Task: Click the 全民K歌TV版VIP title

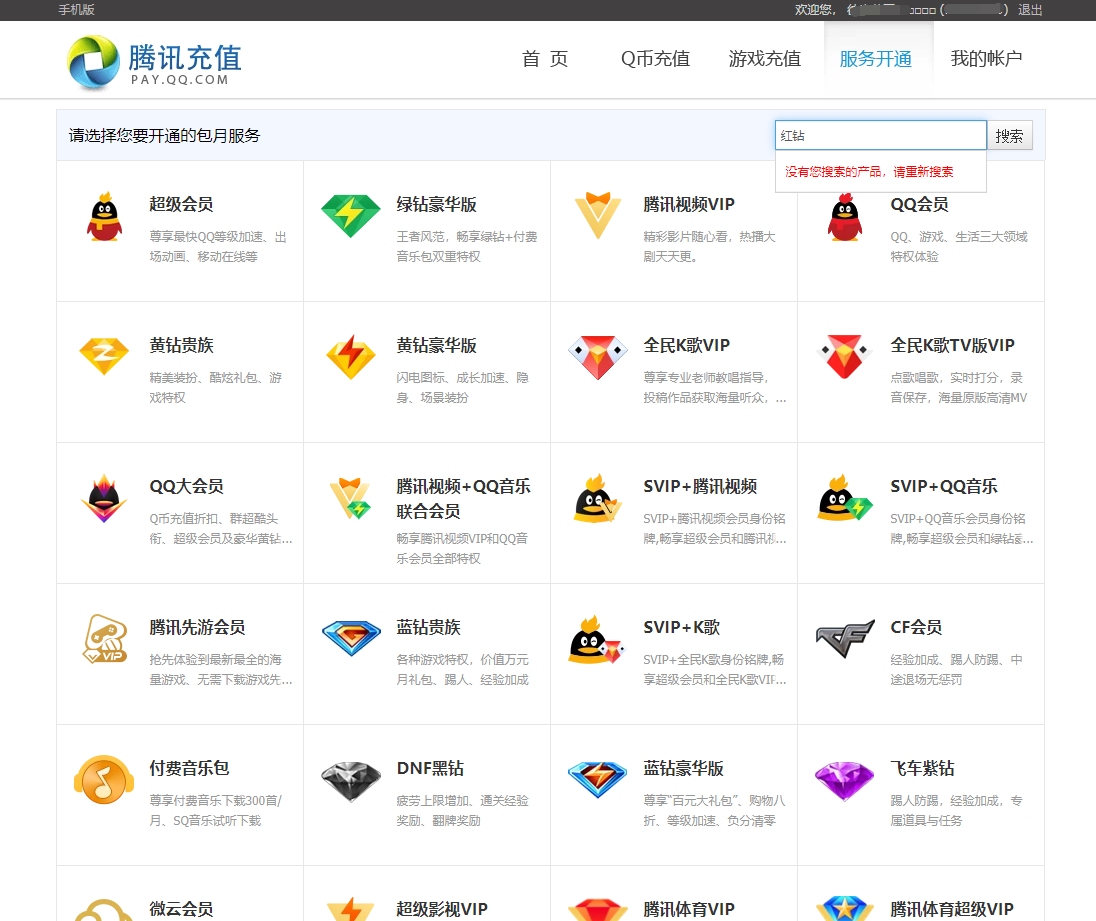Action: (x=952, y=345)
